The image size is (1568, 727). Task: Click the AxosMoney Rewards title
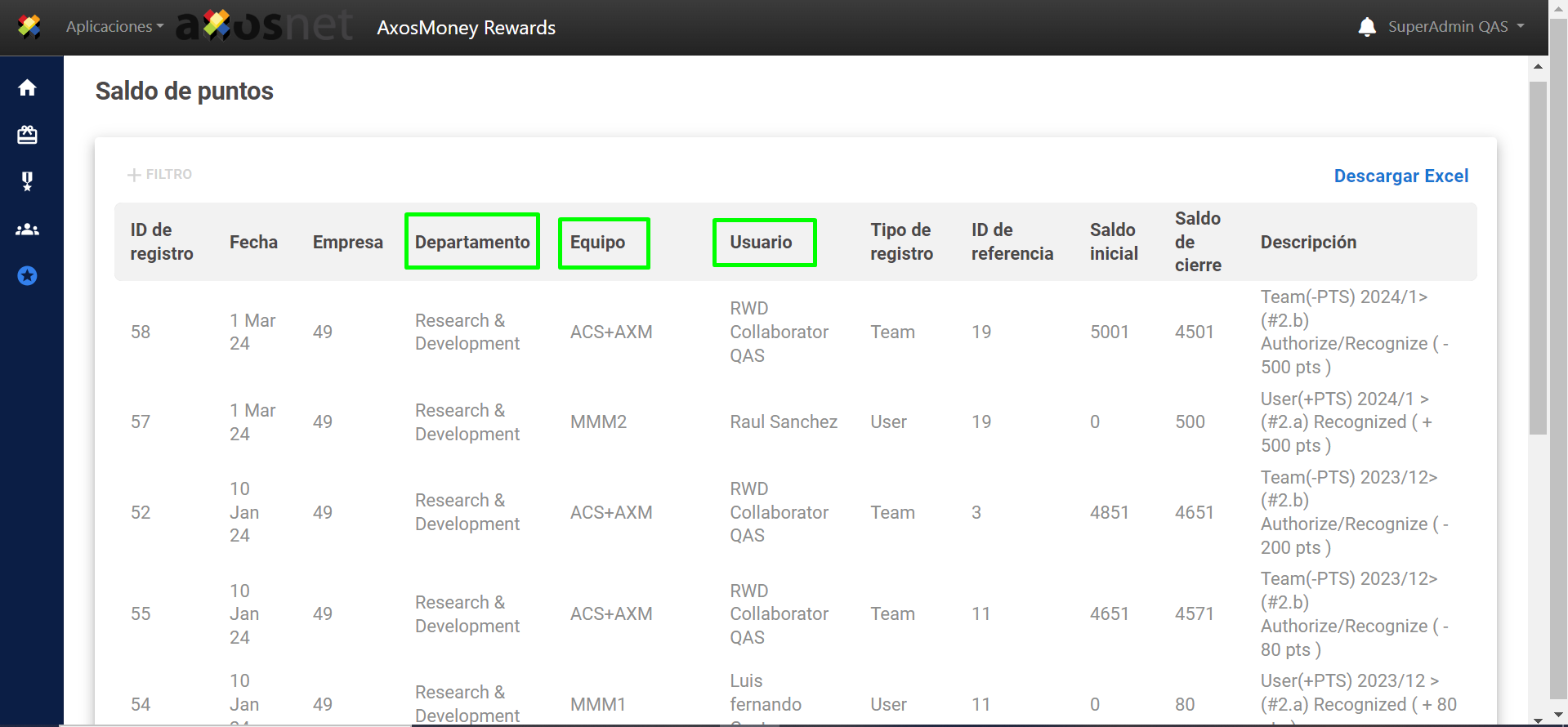tap(466, 28)
